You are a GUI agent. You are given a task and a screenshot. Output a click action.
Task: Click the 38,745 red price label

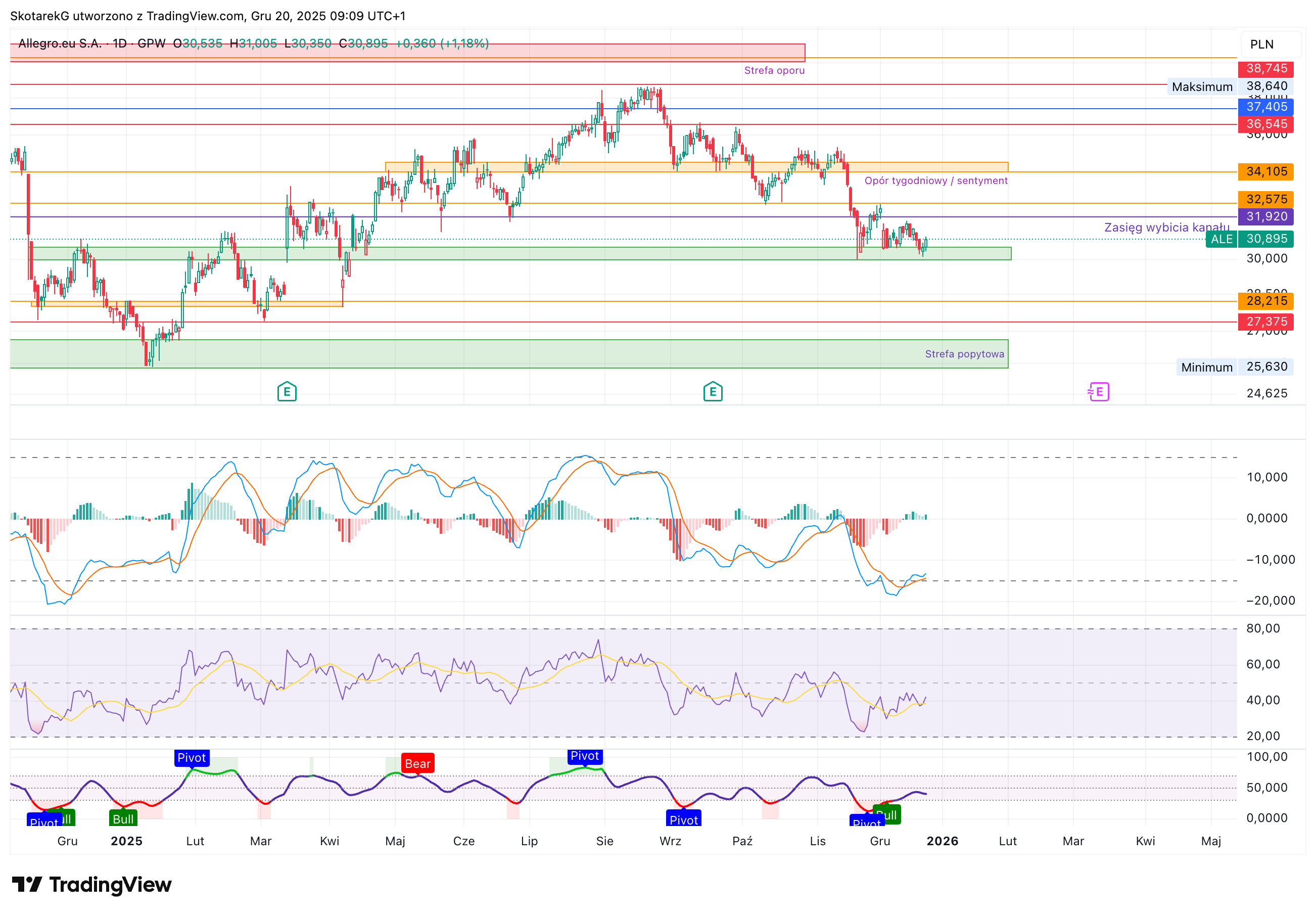[x=1265, y=68]
